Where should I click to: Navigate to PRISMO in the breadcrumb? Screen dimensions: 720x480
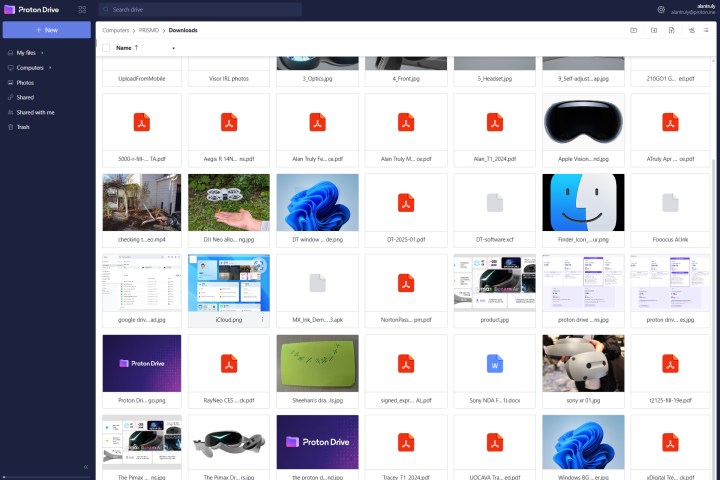(x=149, y=30)
